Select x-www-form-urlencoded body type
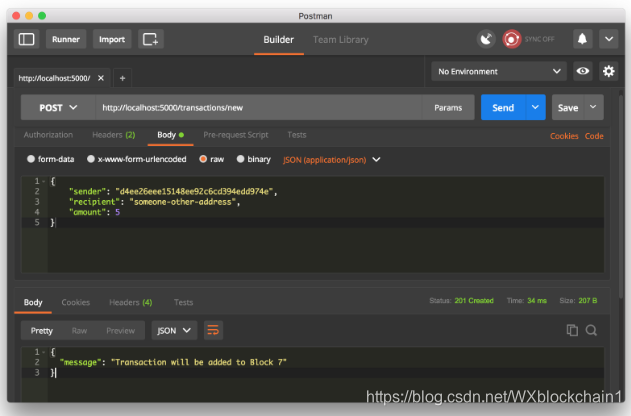 pos(137,159)
